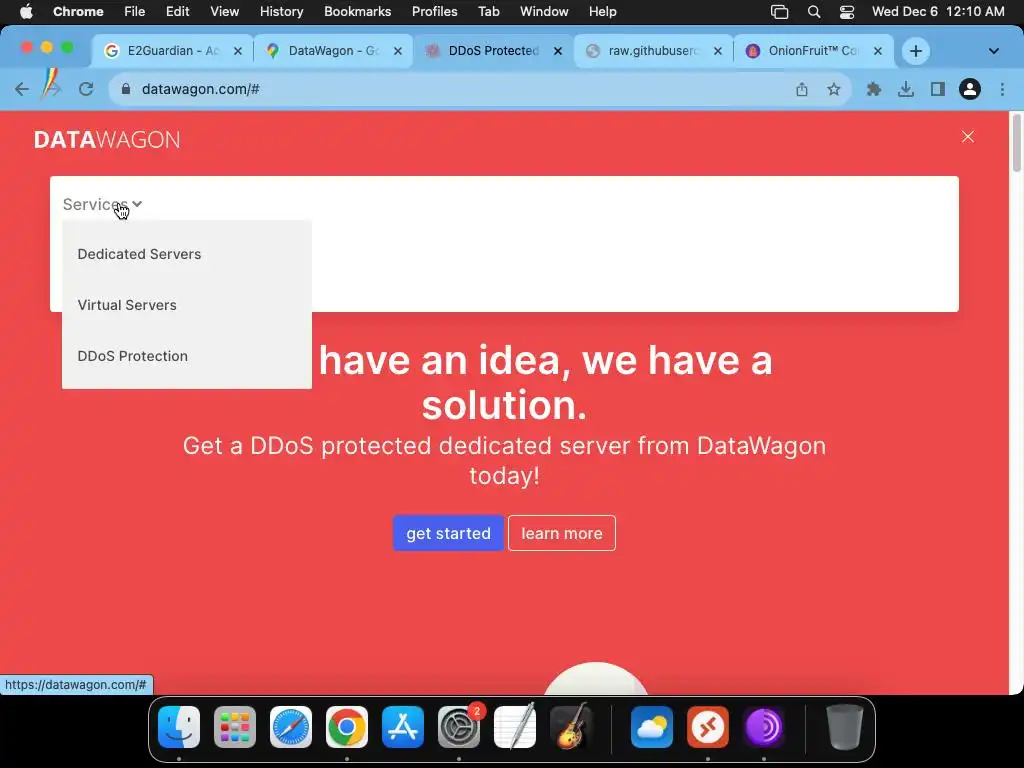Open TextEdit from the Dock
Viewport: 1024px width, 768px height.
coord(515,727)
